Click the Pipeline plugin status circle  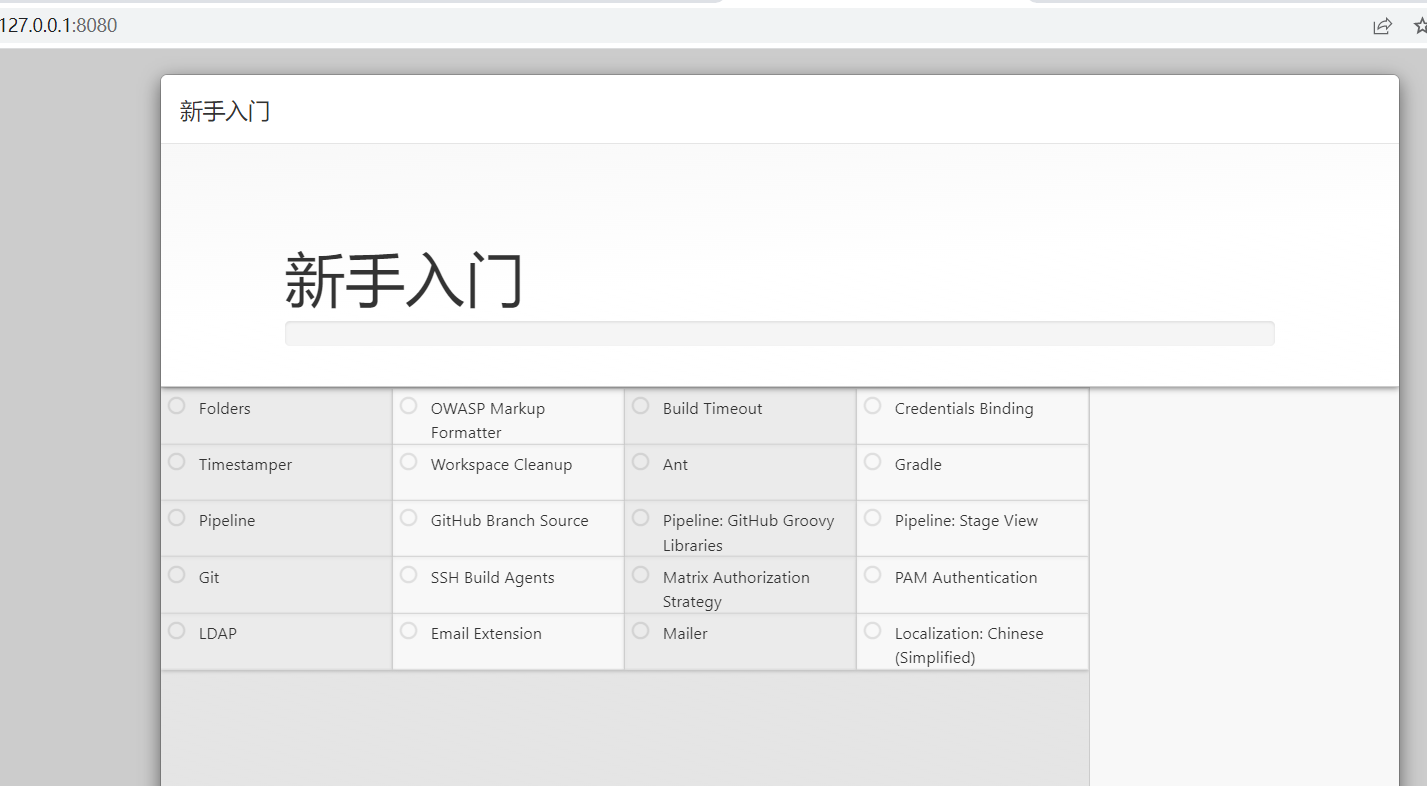point(177,518)
